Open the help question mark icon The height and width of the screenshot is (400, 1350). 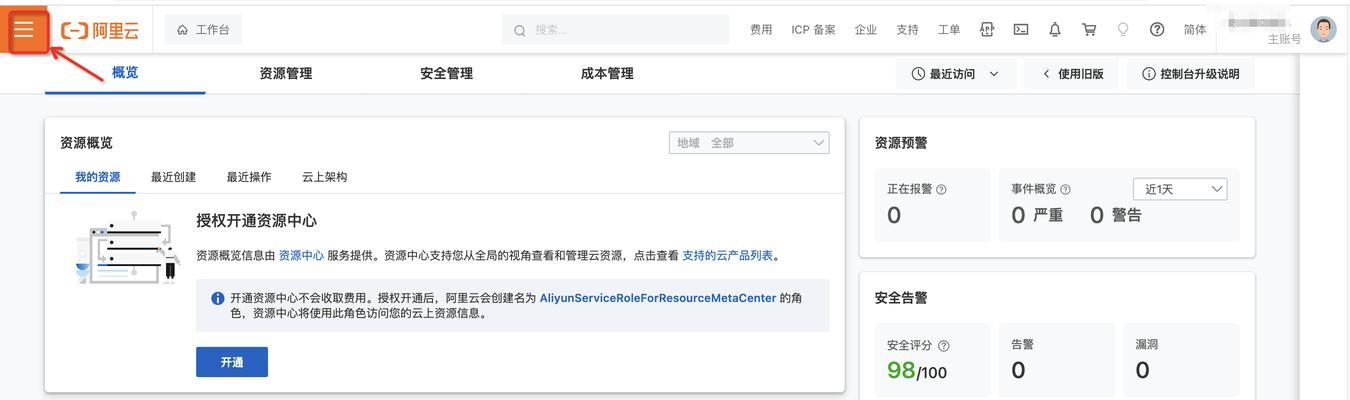point(1157,30)
